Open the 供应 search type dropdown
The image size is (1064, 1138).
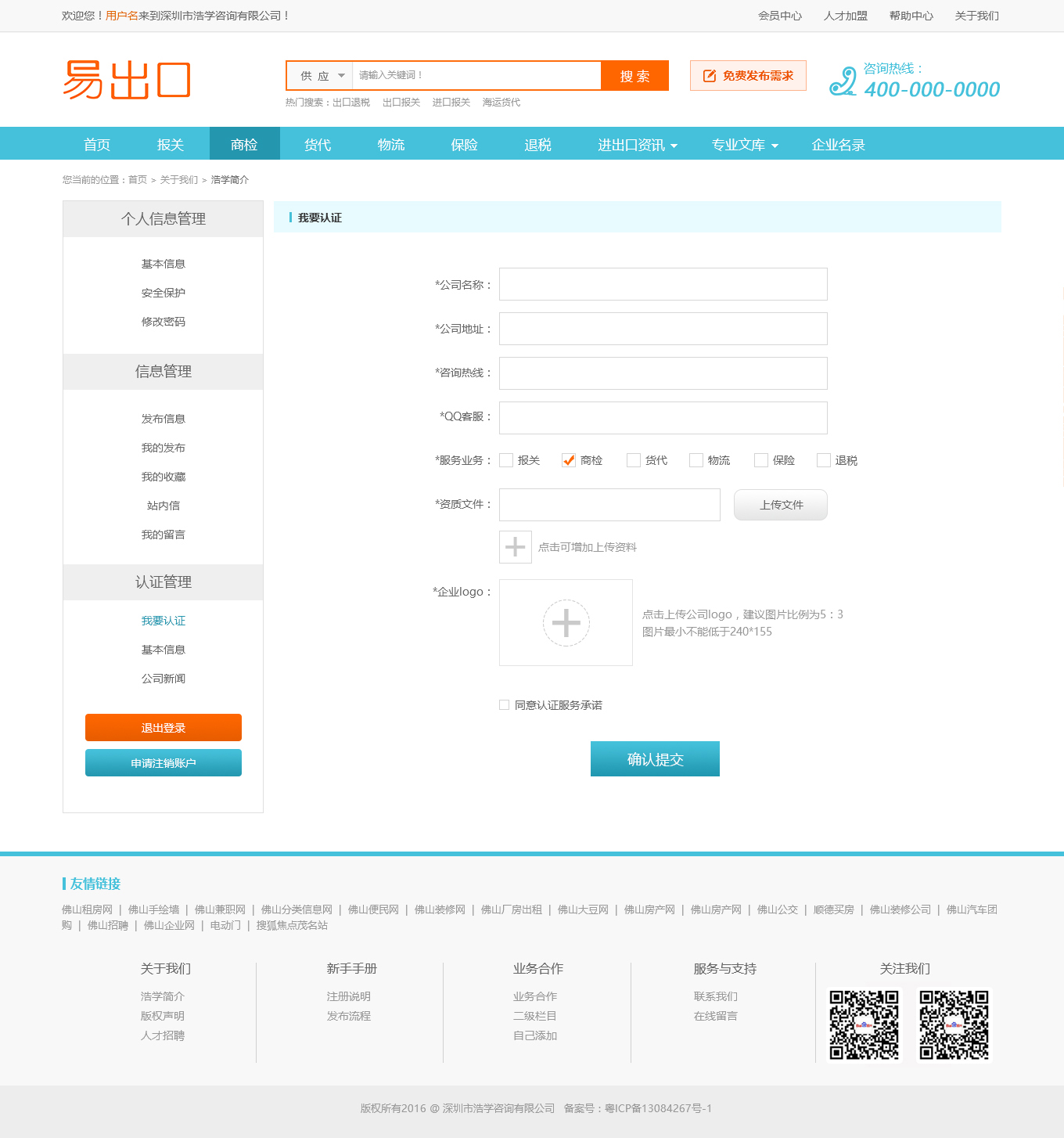click(x=320, y=76)
